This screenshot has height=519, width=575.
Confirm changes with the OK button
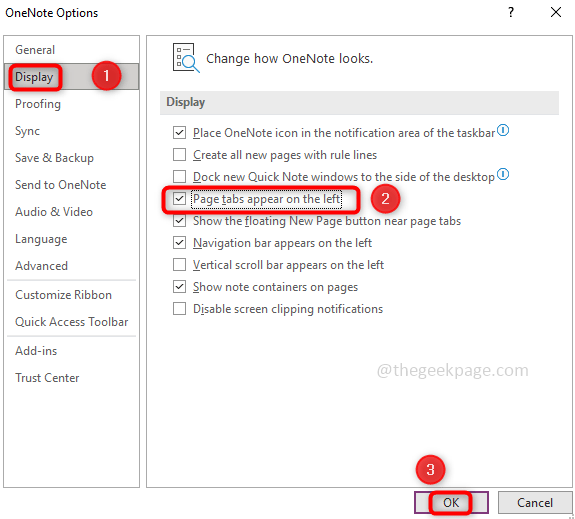tap(451, 502)
